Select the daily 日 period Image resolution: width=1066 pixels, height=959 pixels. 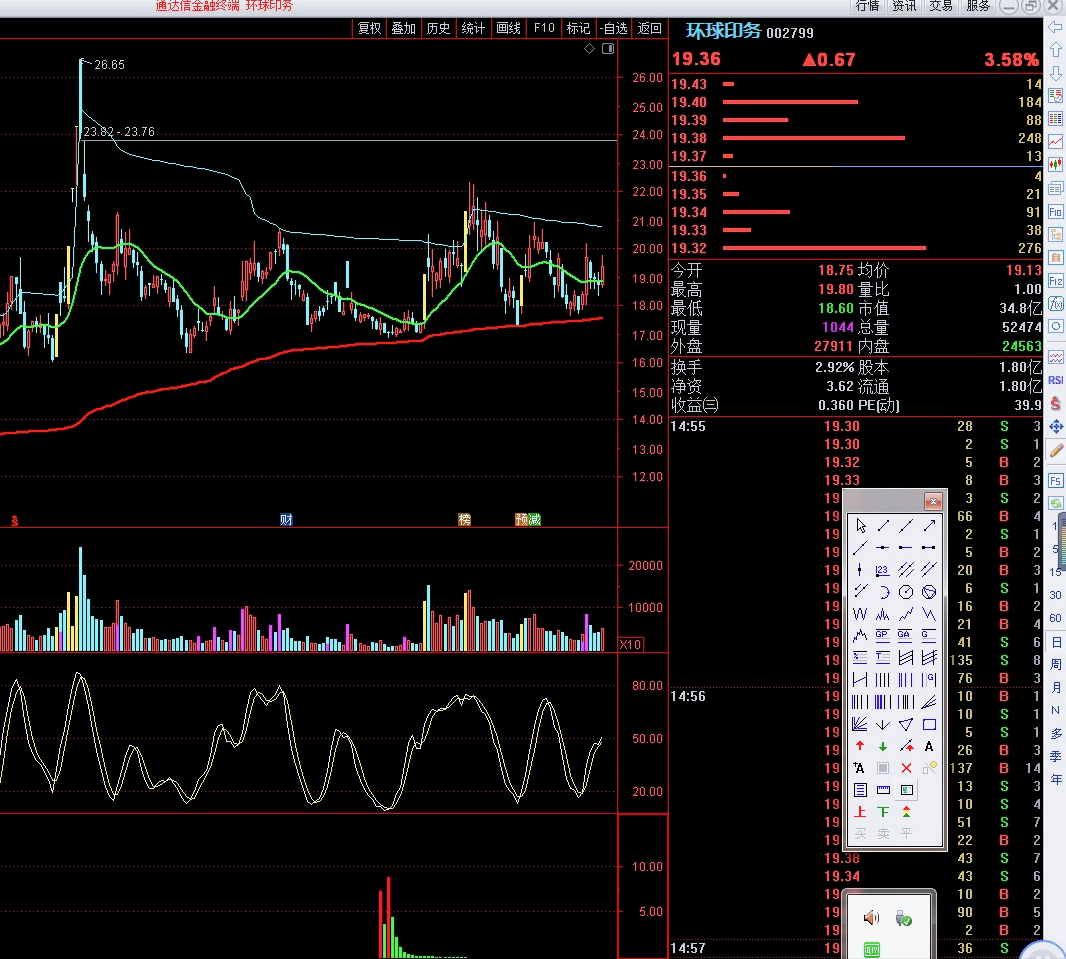point(1055,642)
